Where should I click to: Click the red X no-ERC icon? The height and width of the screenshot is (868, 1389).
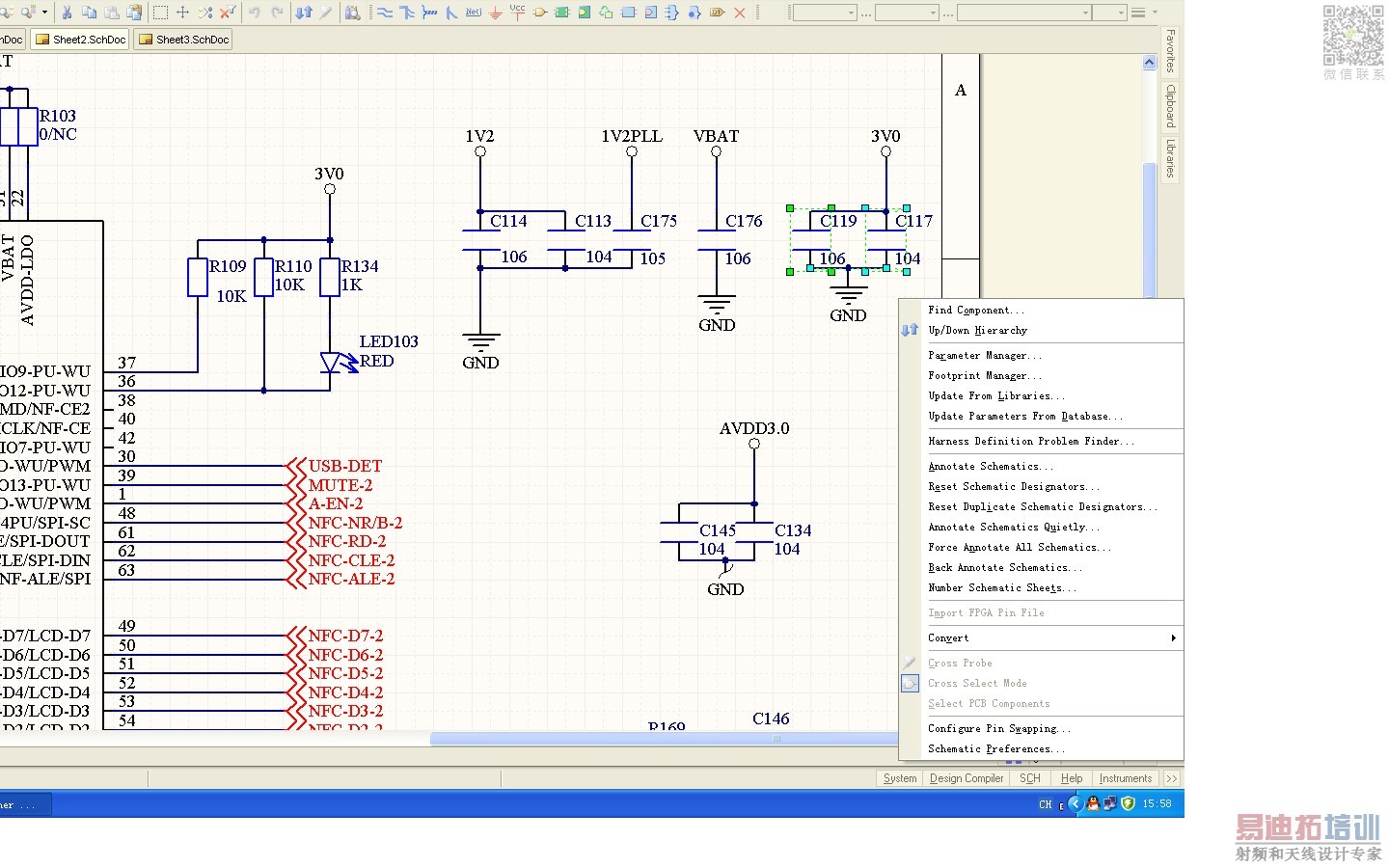tap(740, 13)
